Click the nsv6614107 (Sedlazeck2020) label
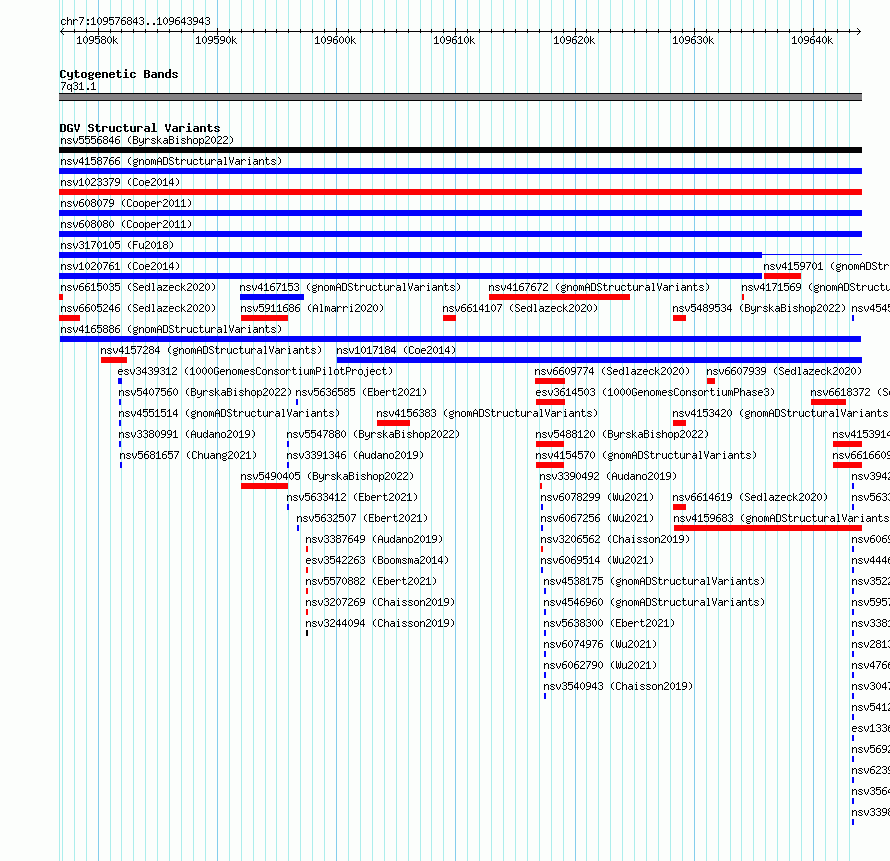The width and height of the screenshot is (890, 861). tap(520, 308)
